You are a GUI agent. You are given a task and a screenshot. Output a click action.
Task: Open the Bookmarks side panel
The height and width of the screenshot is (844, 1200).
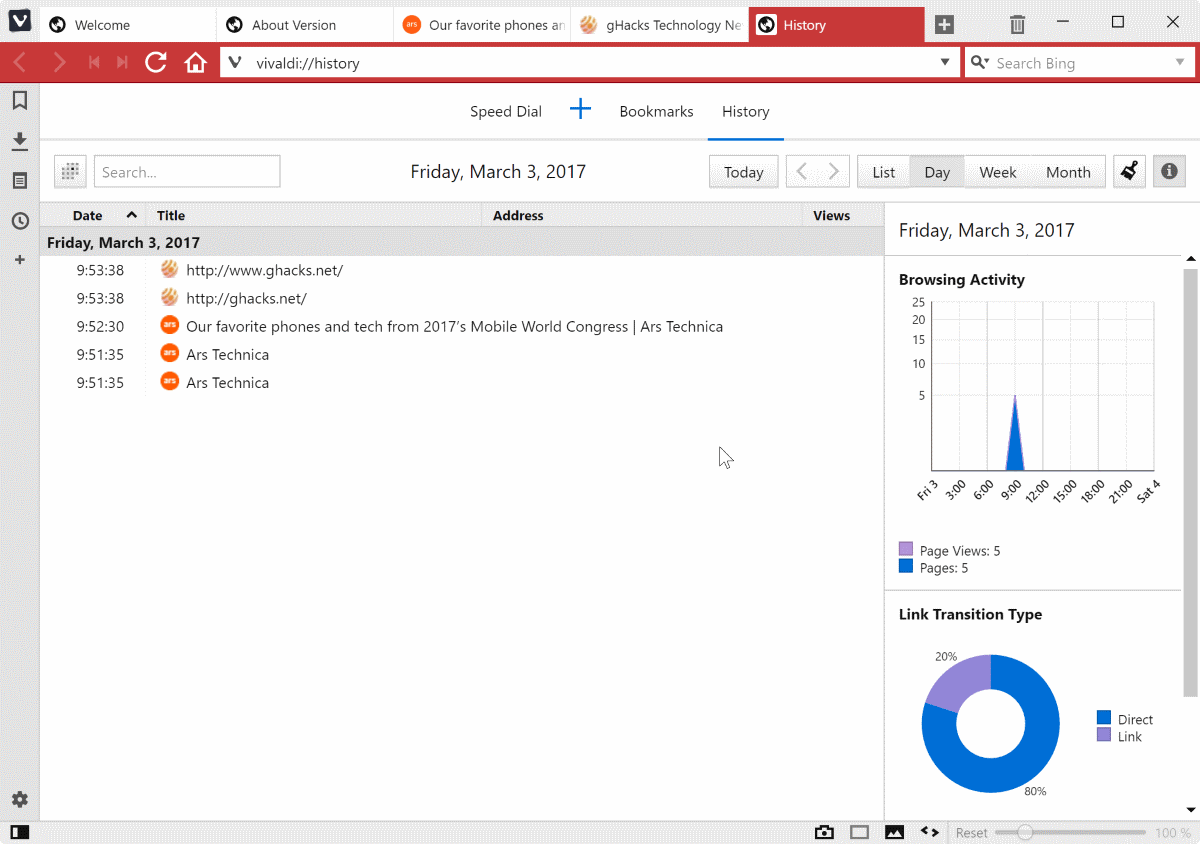[x=20, y=100]
